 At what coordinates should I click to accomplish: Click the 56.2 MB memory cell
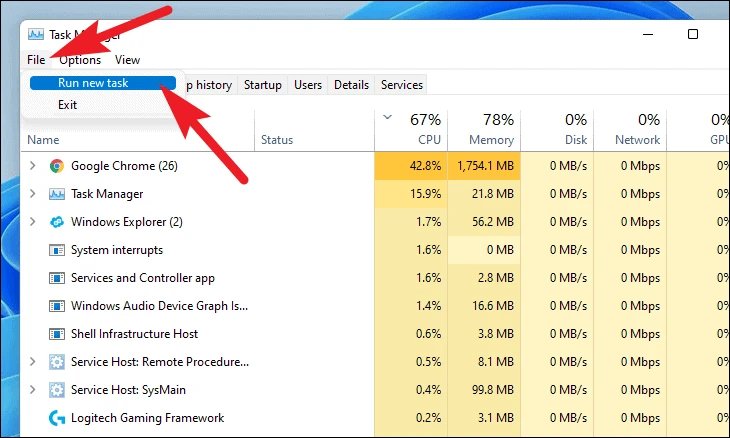pyautogui.click(x=484, y=222)
